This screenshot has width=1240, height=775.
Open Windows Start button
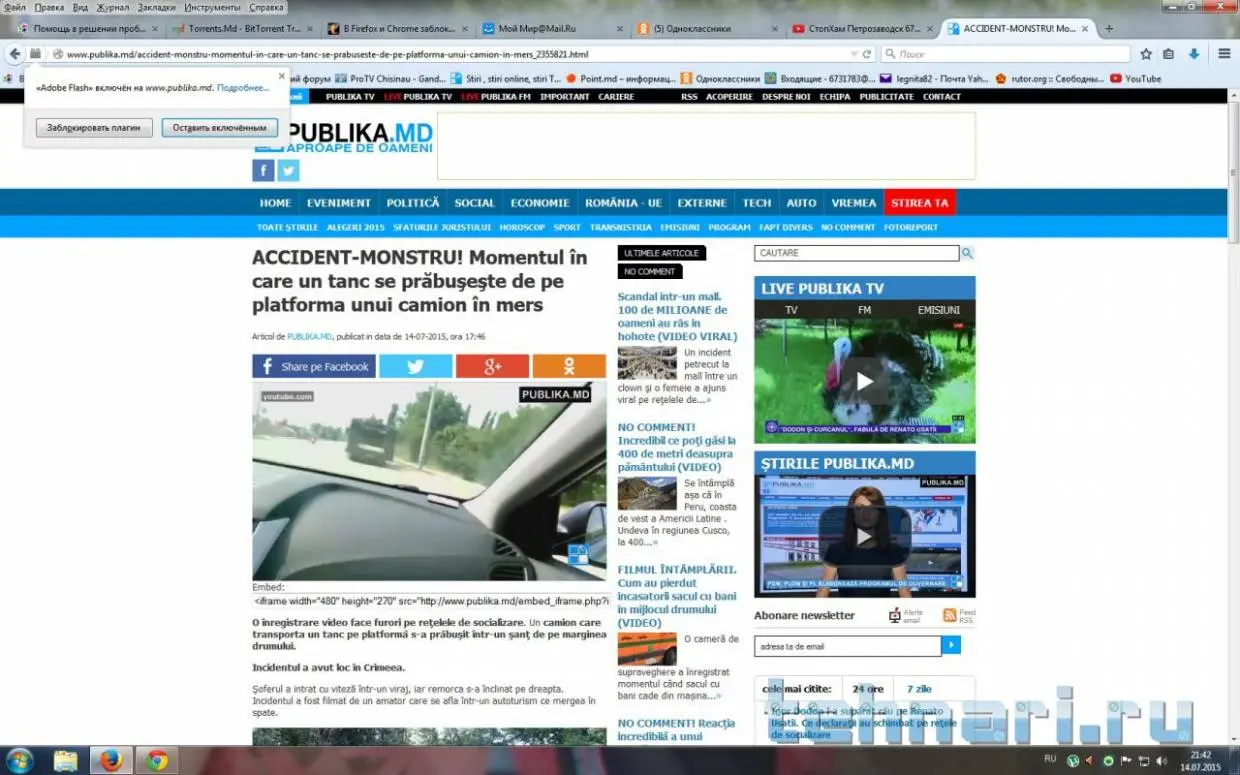point(19,760)
